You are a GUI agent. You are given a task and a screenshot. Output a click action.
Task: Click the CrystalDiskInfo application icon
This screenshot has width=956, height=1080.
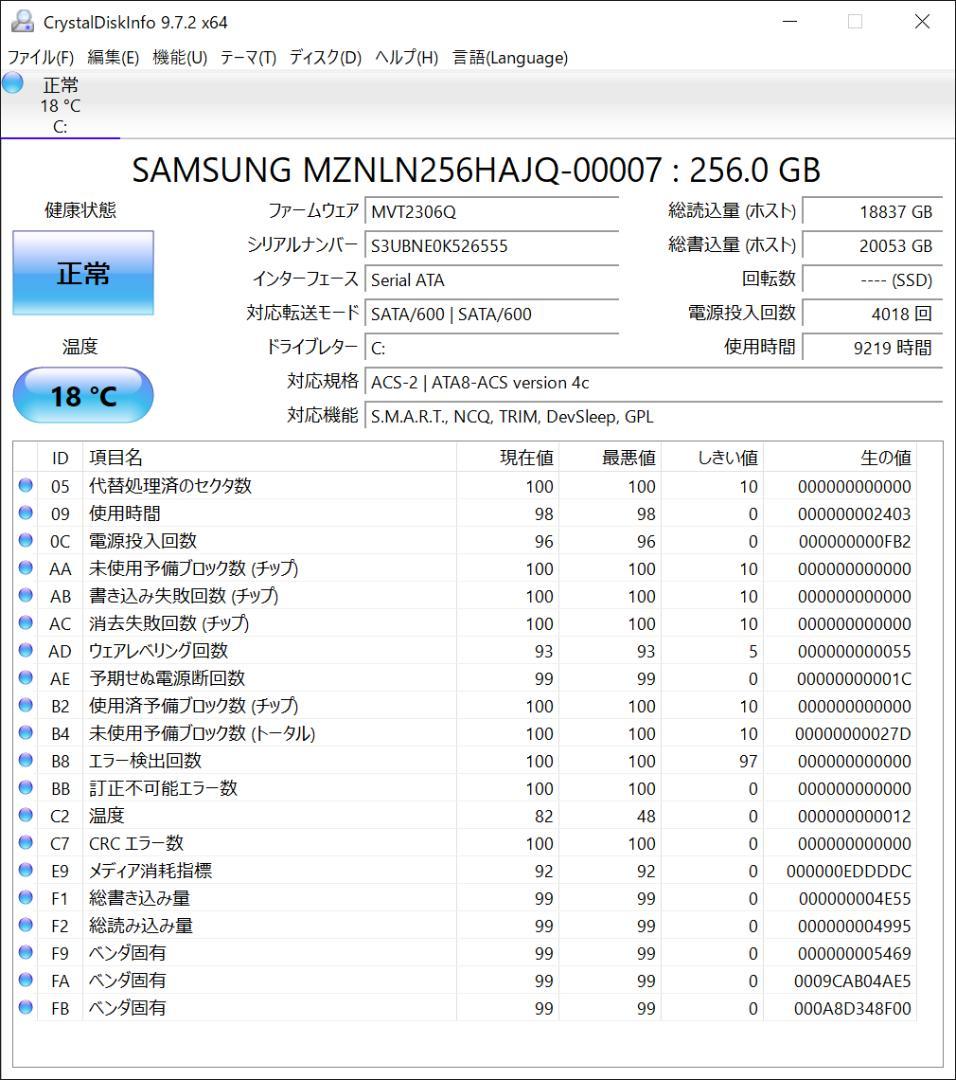click(22, 20)
